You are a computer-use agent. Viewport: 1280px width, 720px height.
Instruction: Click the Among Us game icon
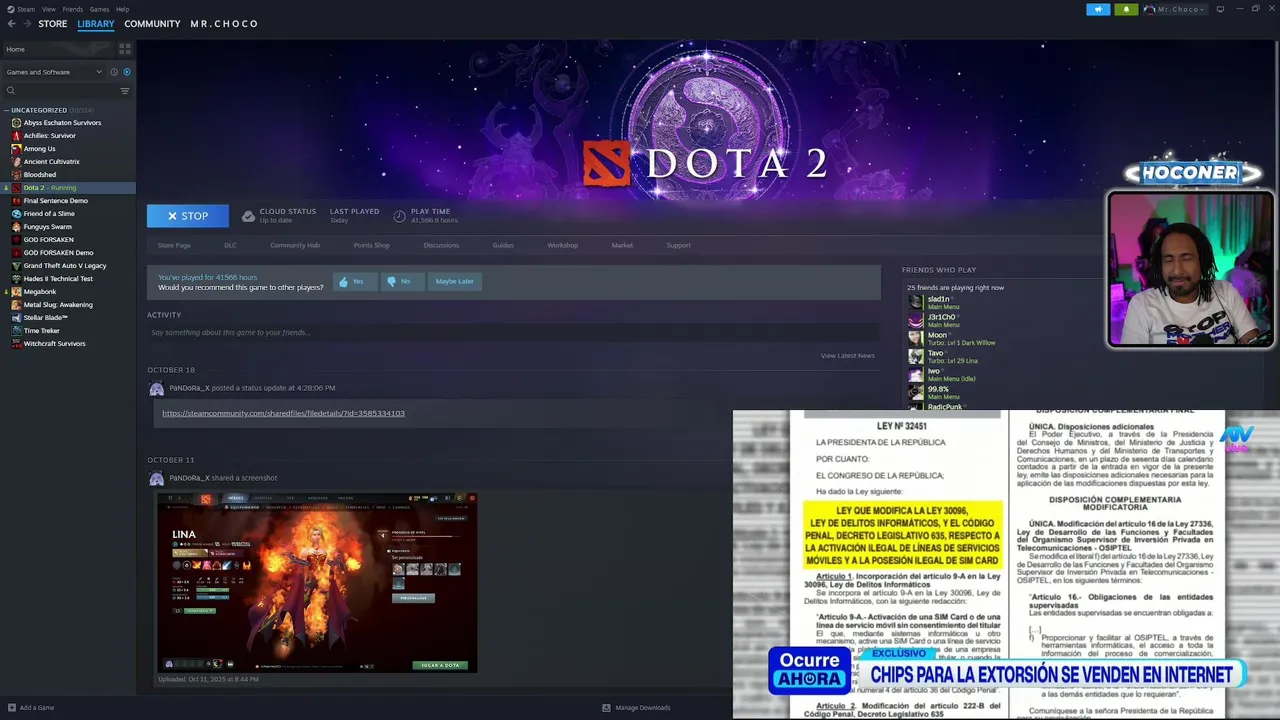(x=16, y=149)
